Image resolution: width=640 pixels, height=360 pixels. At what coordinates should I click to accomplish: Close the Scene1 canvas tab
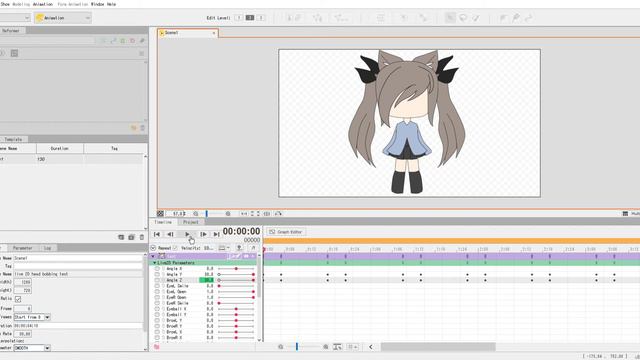coord(213,33)
